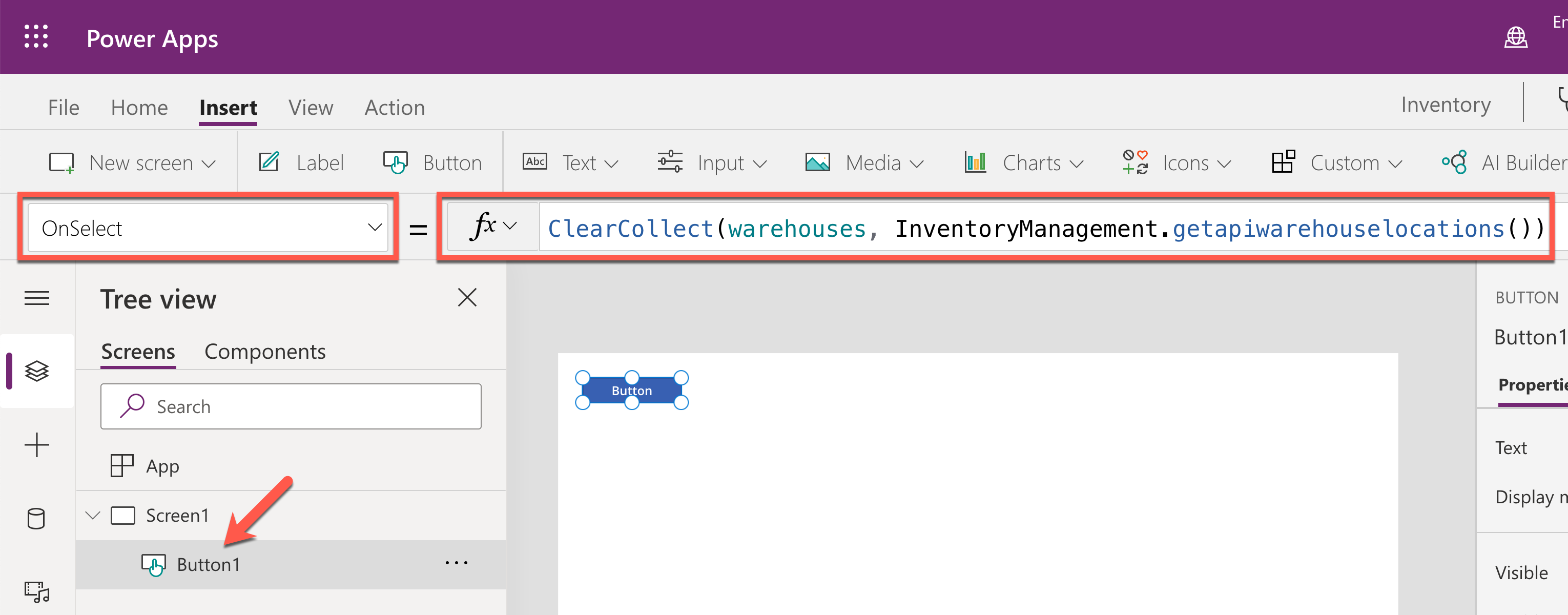Click the Inventory app name

[1446, 105]
